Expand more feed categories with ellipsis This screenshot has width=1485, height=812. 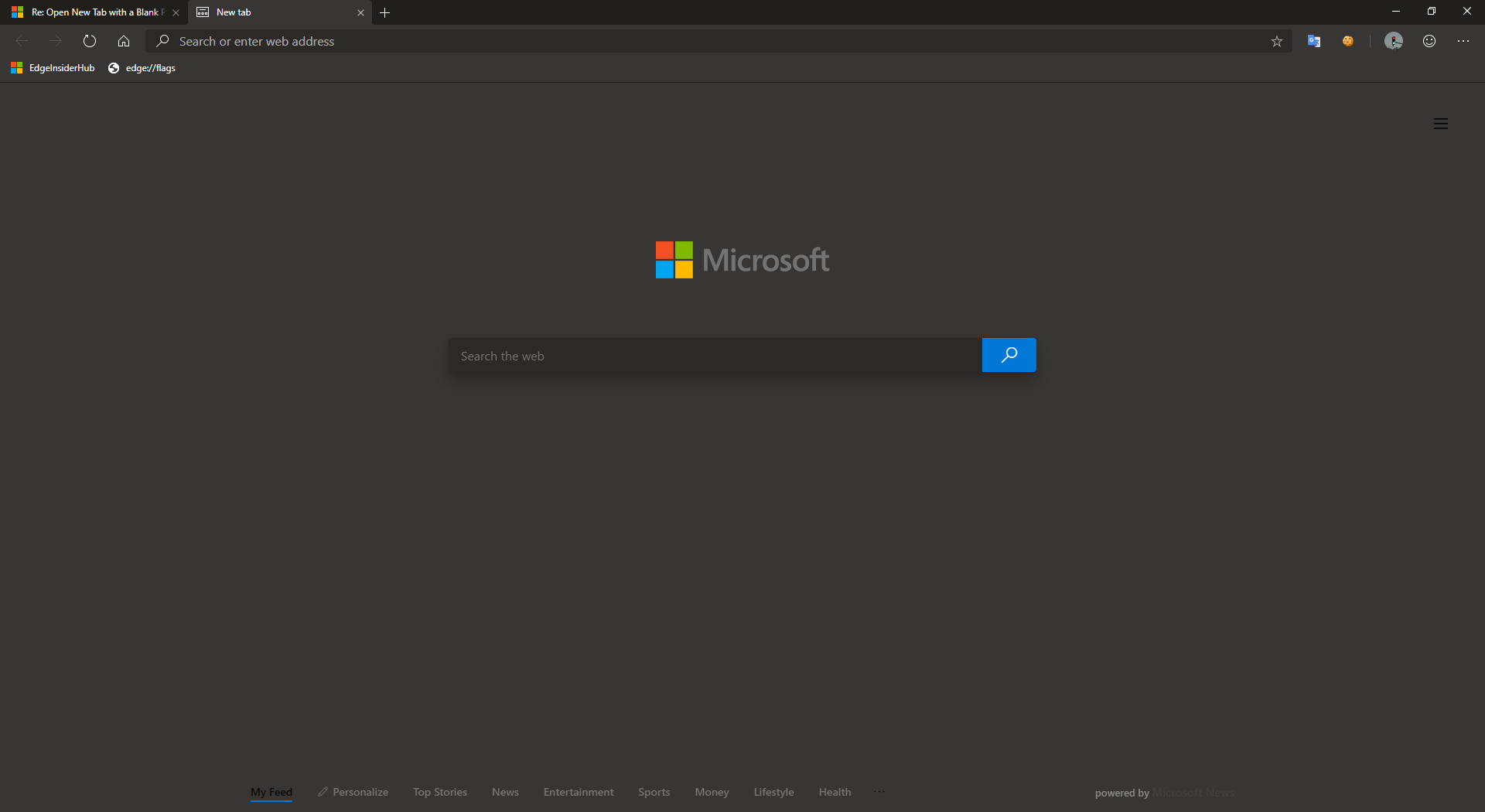tap(879, 791)
